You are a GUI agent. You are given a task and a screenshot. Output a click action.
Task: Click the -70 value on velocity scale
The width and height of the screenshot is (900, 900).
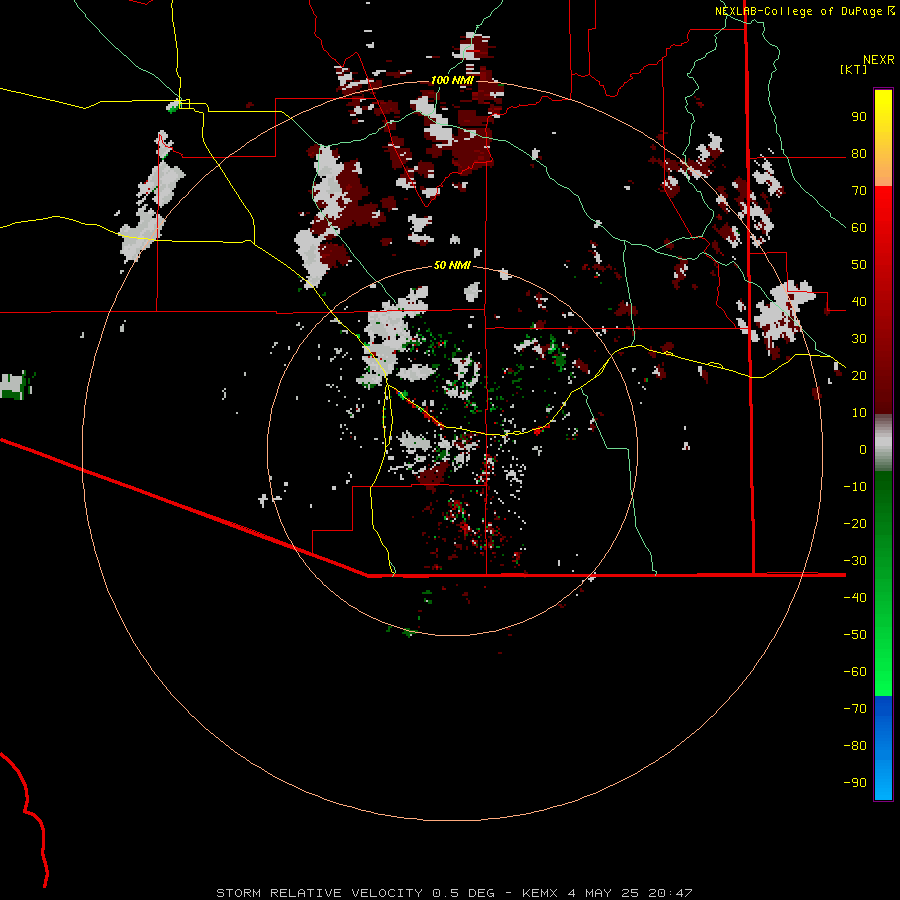(x=855, y=708)
